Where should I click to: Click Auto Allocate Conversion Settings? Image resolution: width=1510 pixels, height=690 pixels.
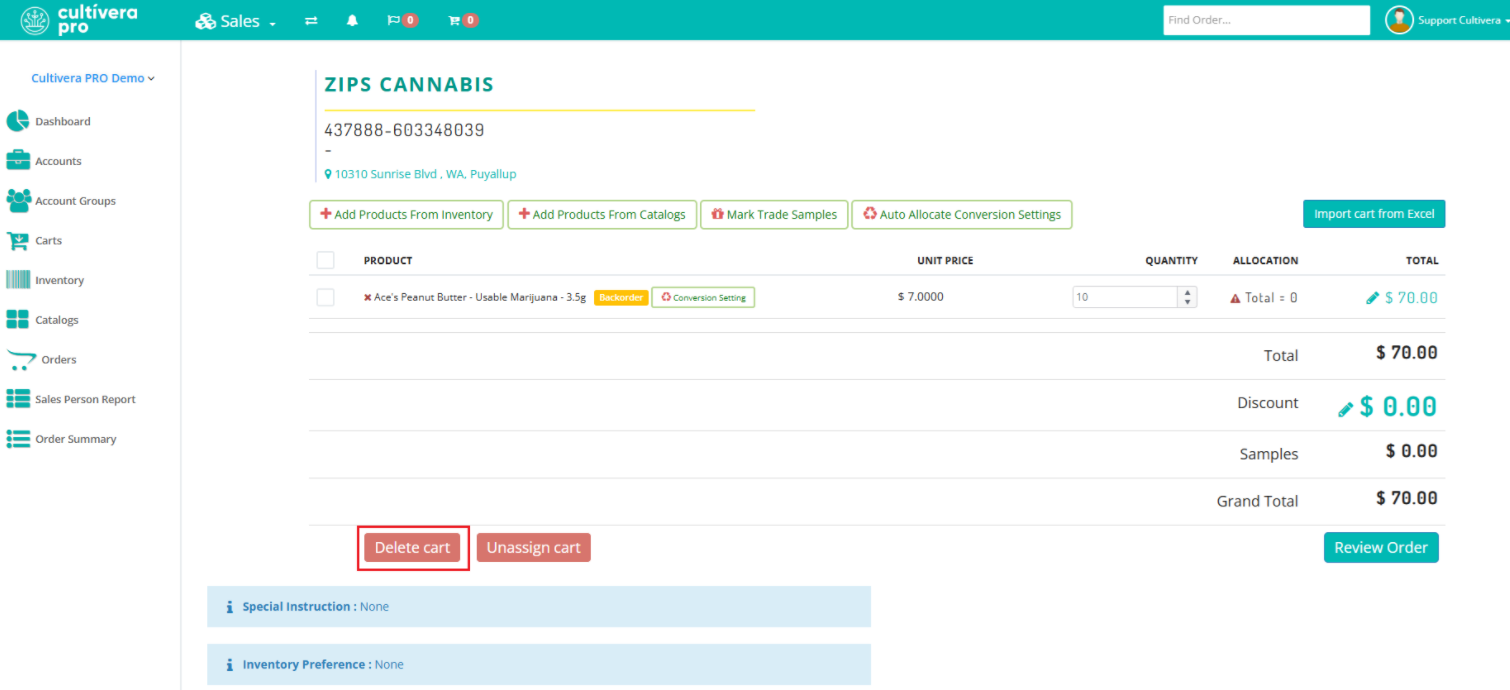click(x=962, y=215)
